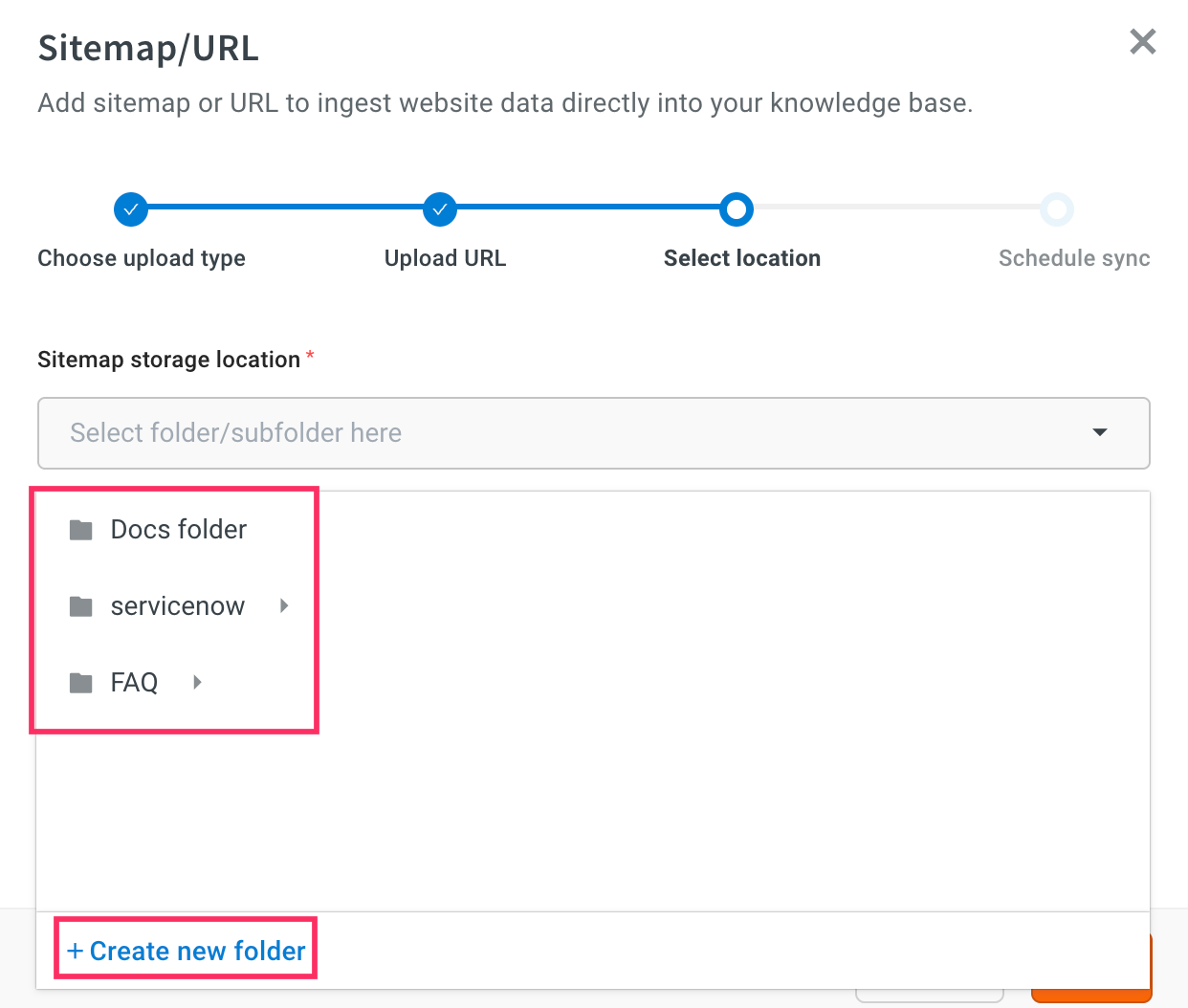This screenshot has width=1188, height=1008.
Task: Click the folder icon beside servicenow
Action: 81,606
